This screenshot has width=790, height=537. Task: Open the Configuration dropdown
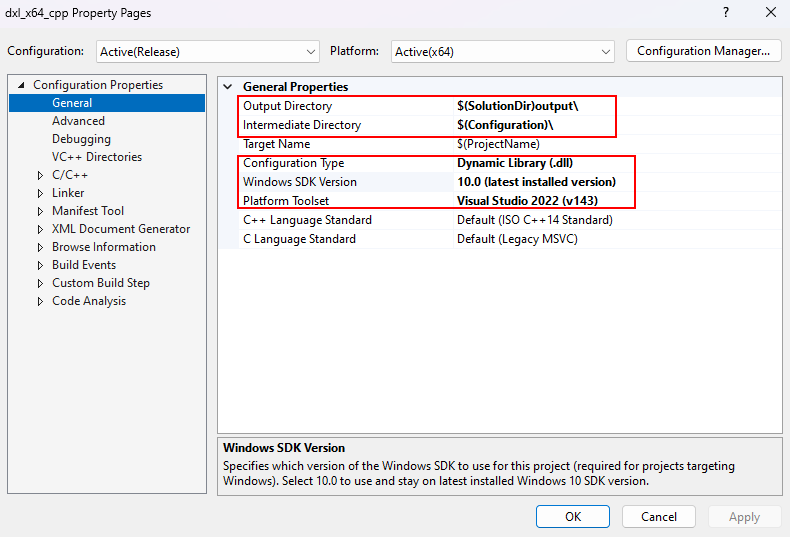pos(208,51)
